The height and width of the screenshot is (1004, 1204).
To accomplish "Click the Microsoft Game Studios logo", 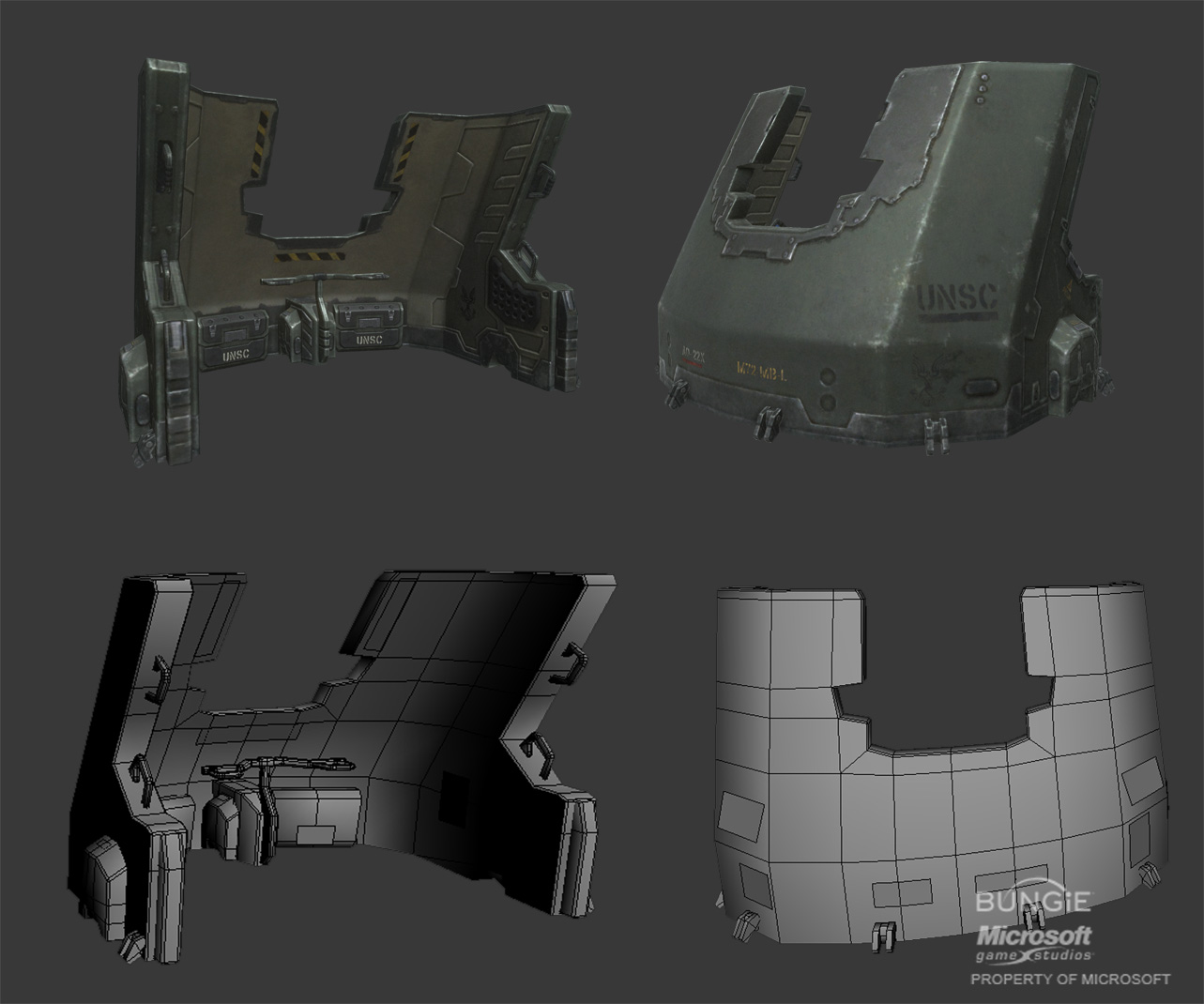I will (1035, 943).
